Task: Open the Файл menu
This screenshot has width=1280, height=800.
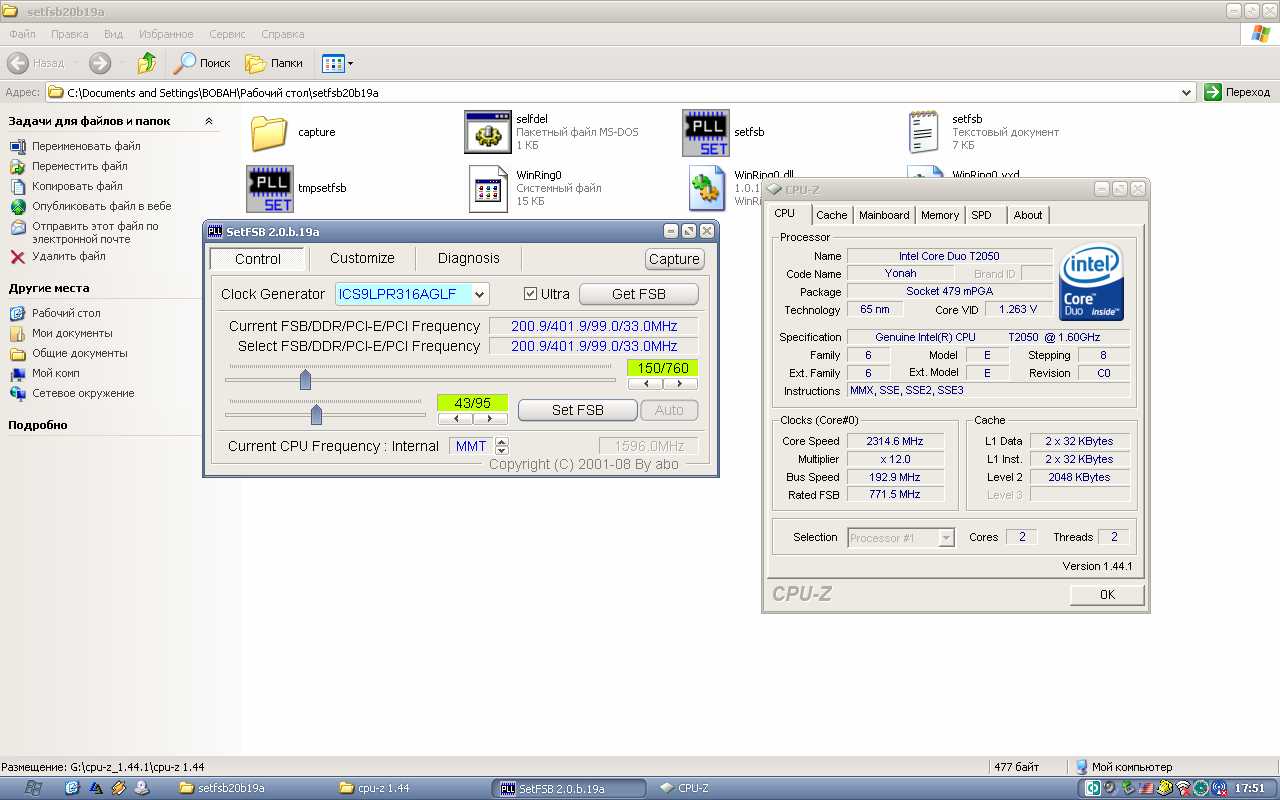Action: (x=22, y=34)
